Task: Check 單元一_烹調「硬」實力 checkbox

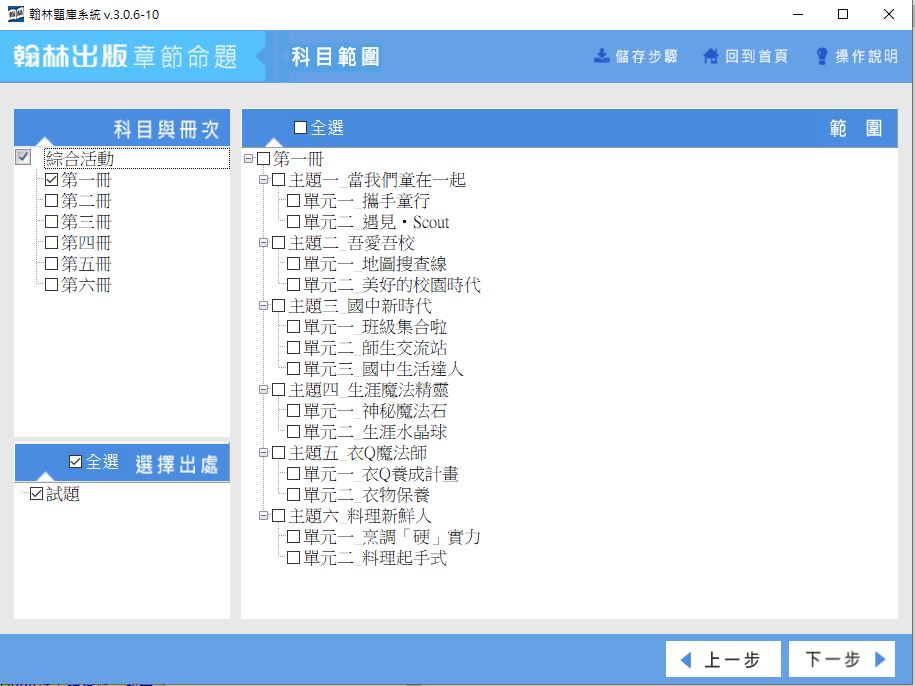Action: pos(294,537)
